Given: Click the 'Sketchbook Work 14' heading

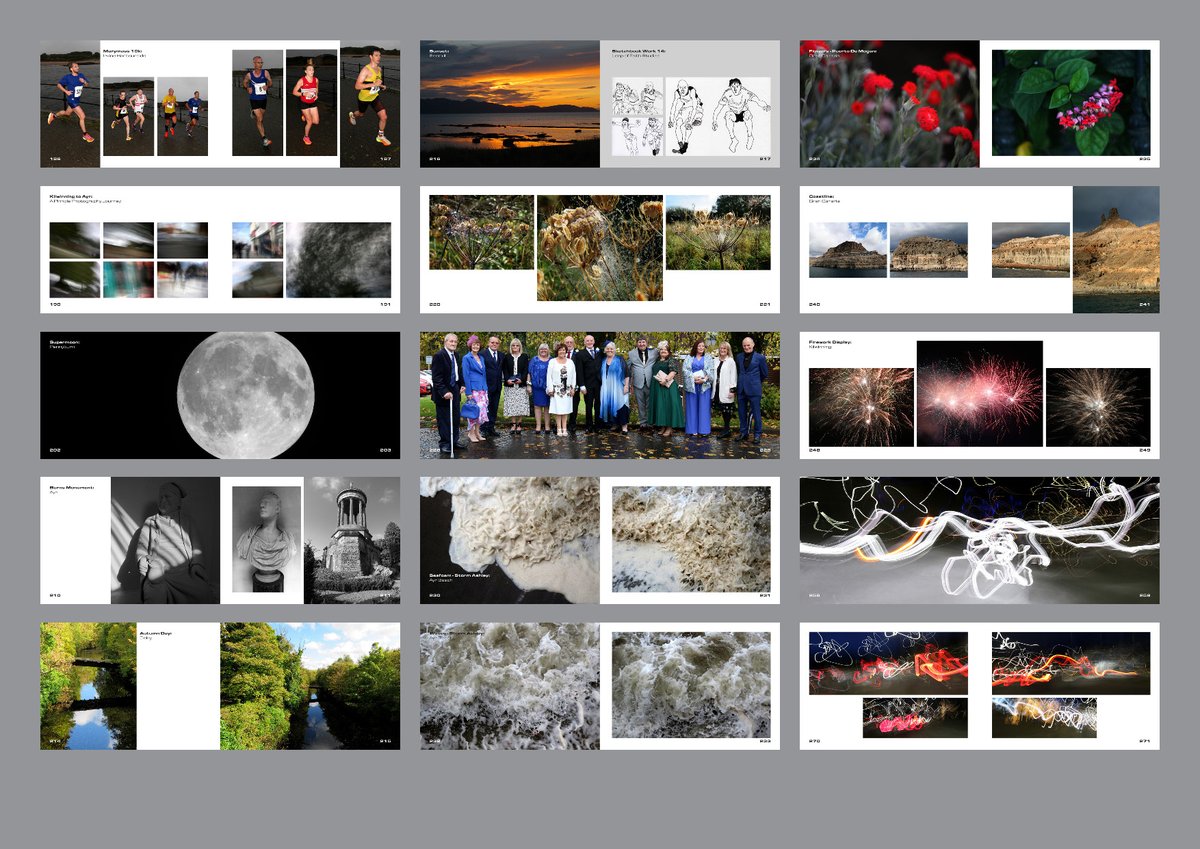Looking at the screenshot, I should tap(640, 50).
